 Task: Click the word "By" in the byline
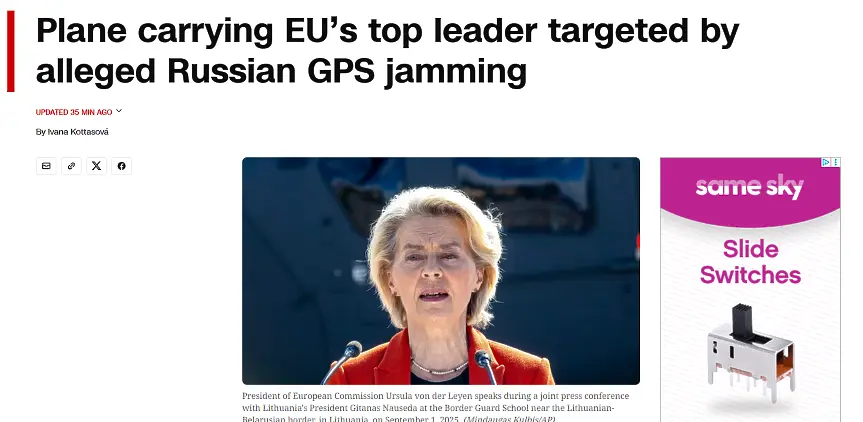point(41,132)
